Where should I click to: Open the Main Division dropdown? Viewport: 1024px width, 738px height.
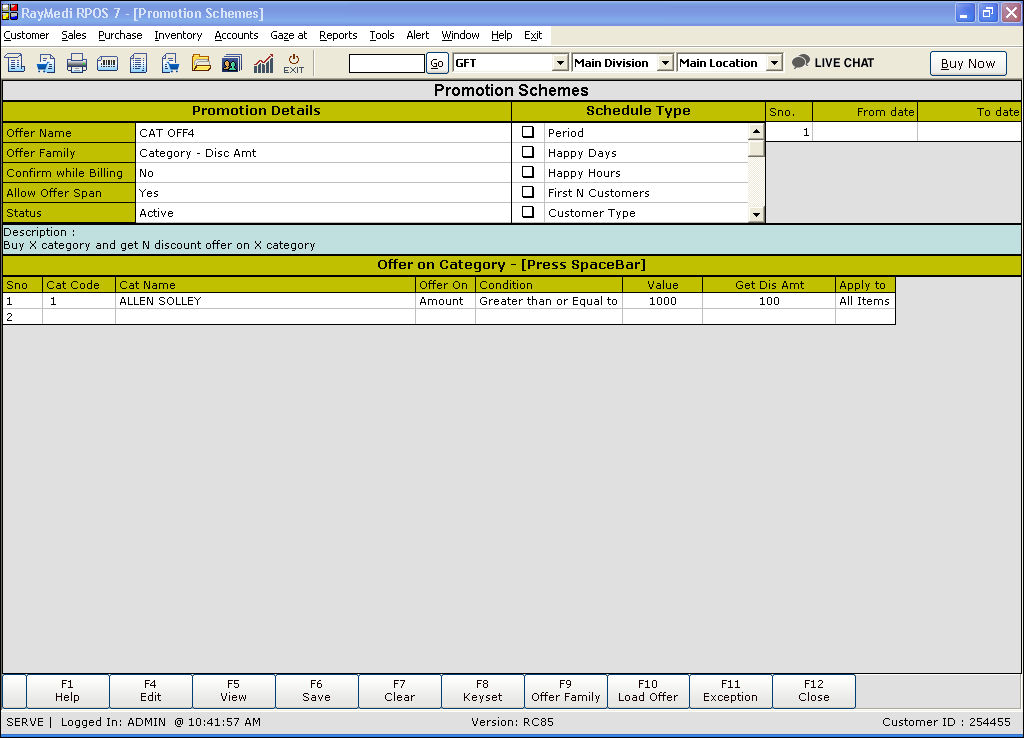coord(665,63)
